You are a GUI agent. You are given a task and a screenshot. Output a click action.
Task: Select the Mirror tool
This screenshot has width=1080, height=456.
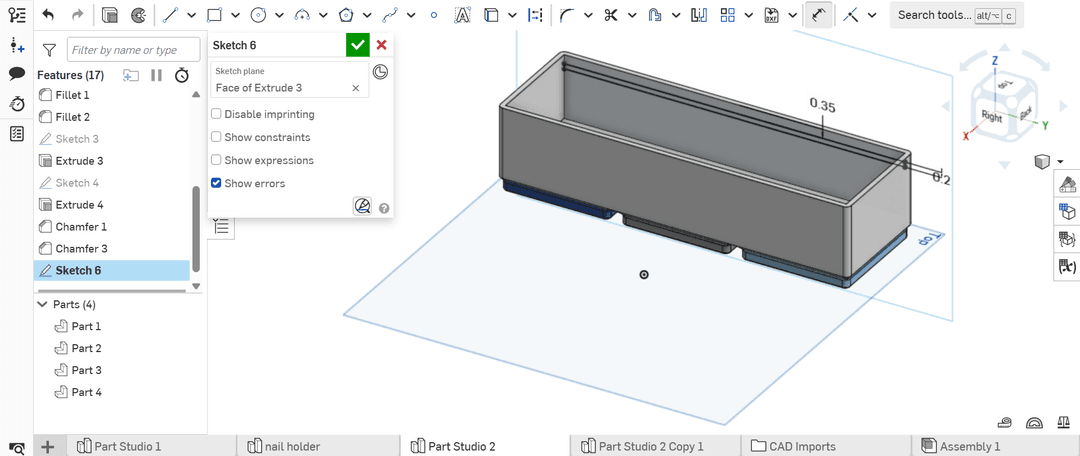[699, 14]
